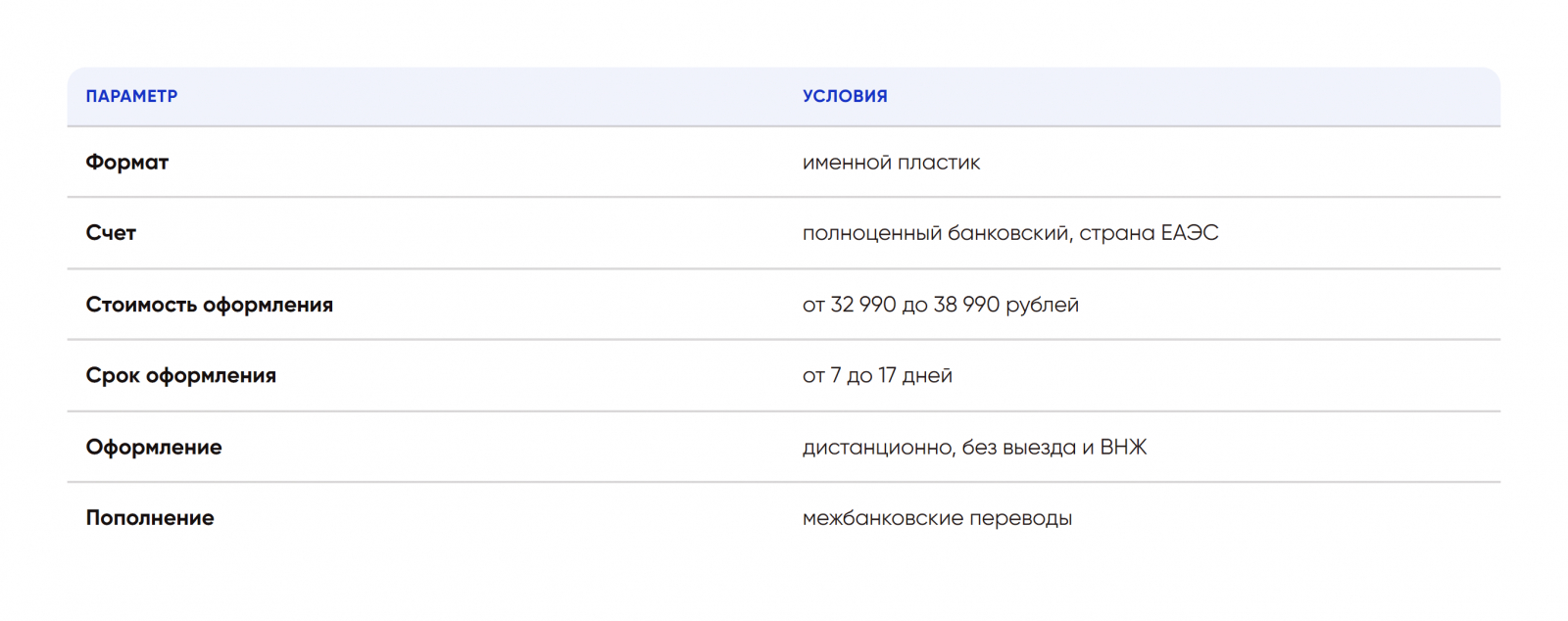Click the number 38 990 in the price

click(966, 305)
